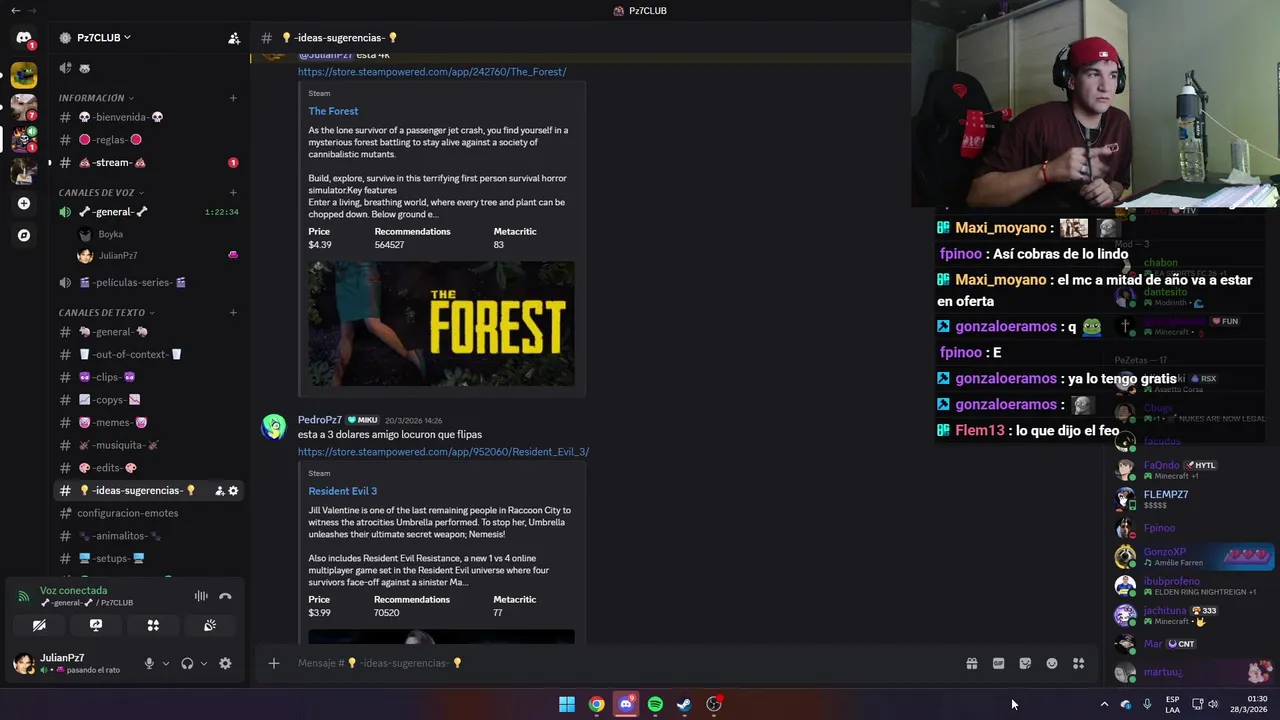Open the GIF picker icon
The image size is (1280, 720).
(998, 663)
